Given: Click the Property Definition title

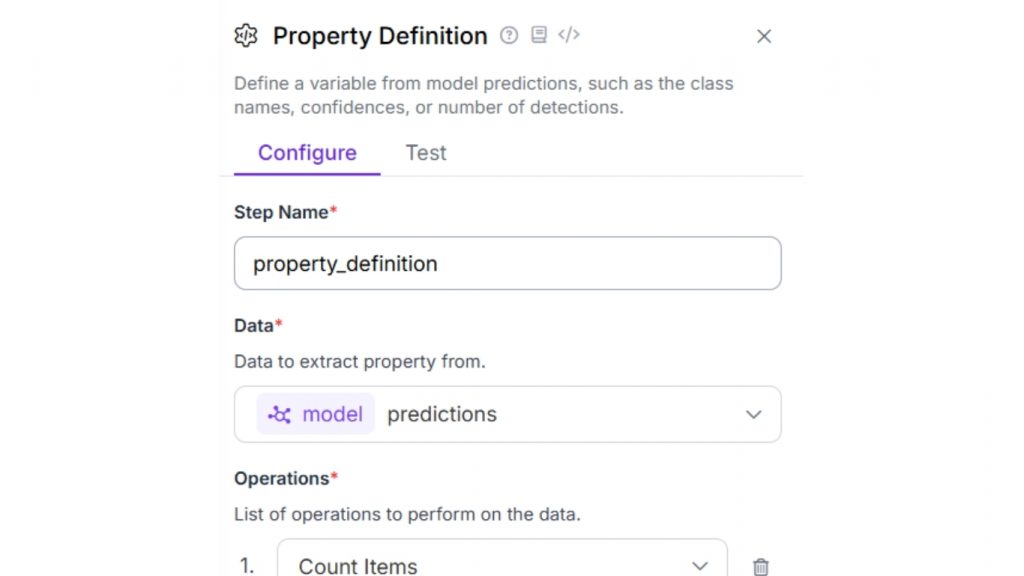Looking at the screenshot, I should tap(380, 36).
